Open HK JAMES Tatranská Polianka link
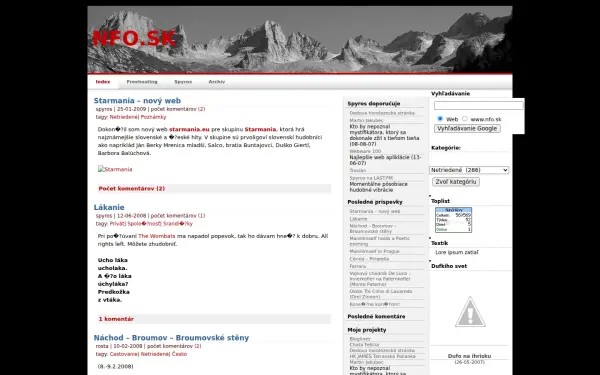 pos(382,356)
